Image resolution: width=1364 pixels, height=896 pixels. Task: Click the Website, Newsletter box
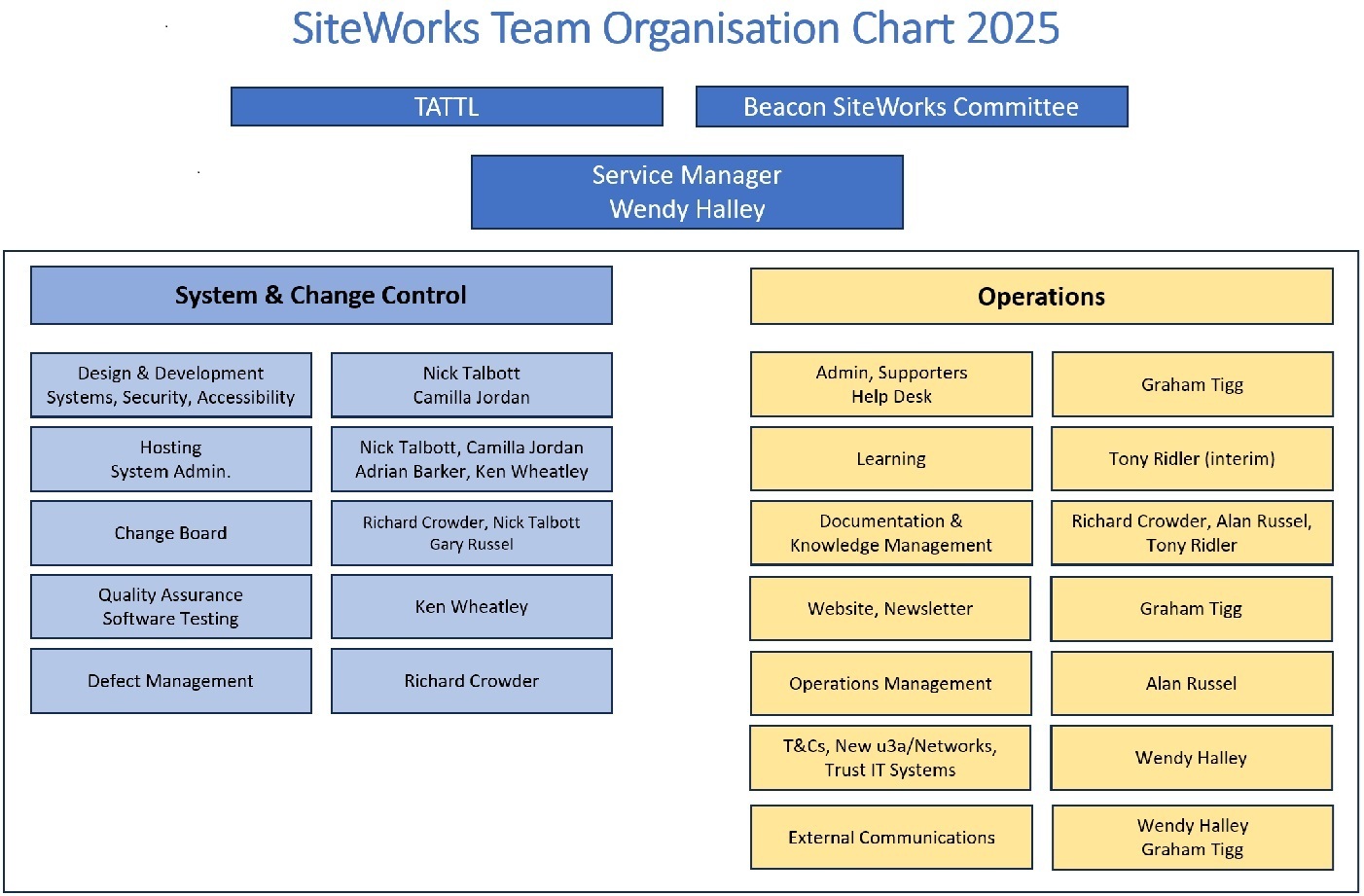click(x=890, y=609)
